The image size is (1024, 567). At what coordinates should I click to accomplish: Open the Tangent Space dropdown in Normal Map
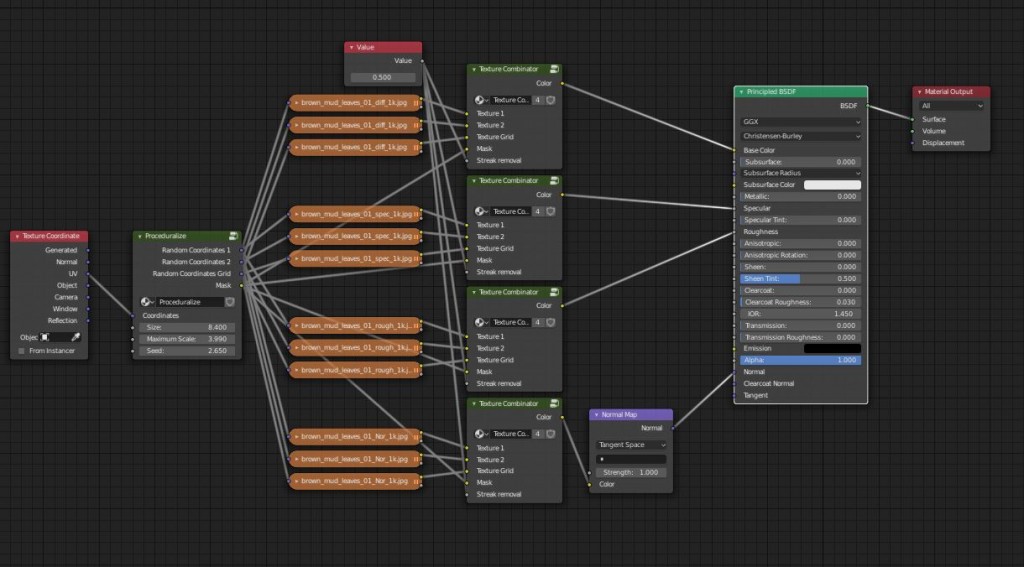[630, 445]
